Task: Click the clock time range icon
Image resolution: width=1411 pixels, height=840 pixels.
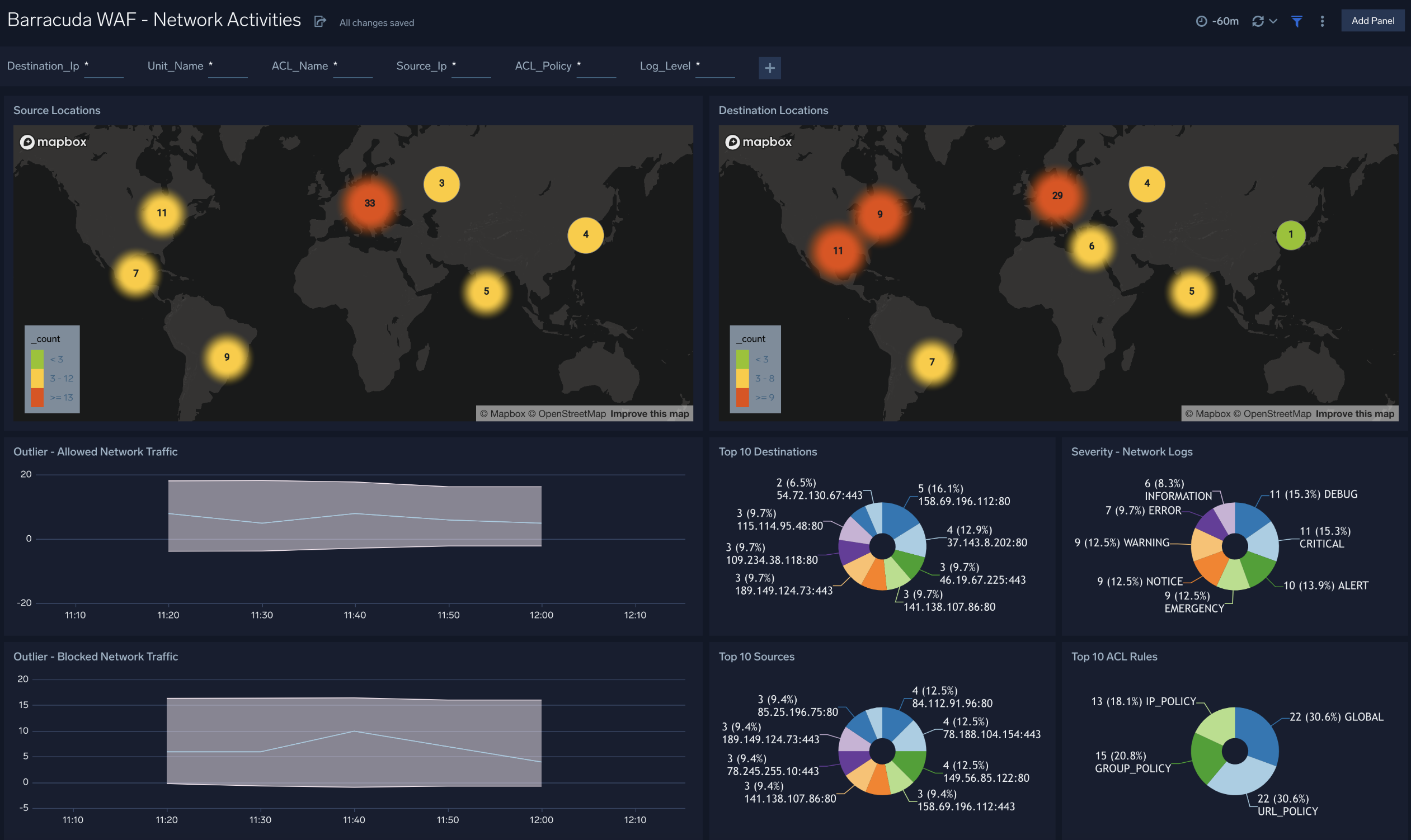Action: coord(1202,20)
